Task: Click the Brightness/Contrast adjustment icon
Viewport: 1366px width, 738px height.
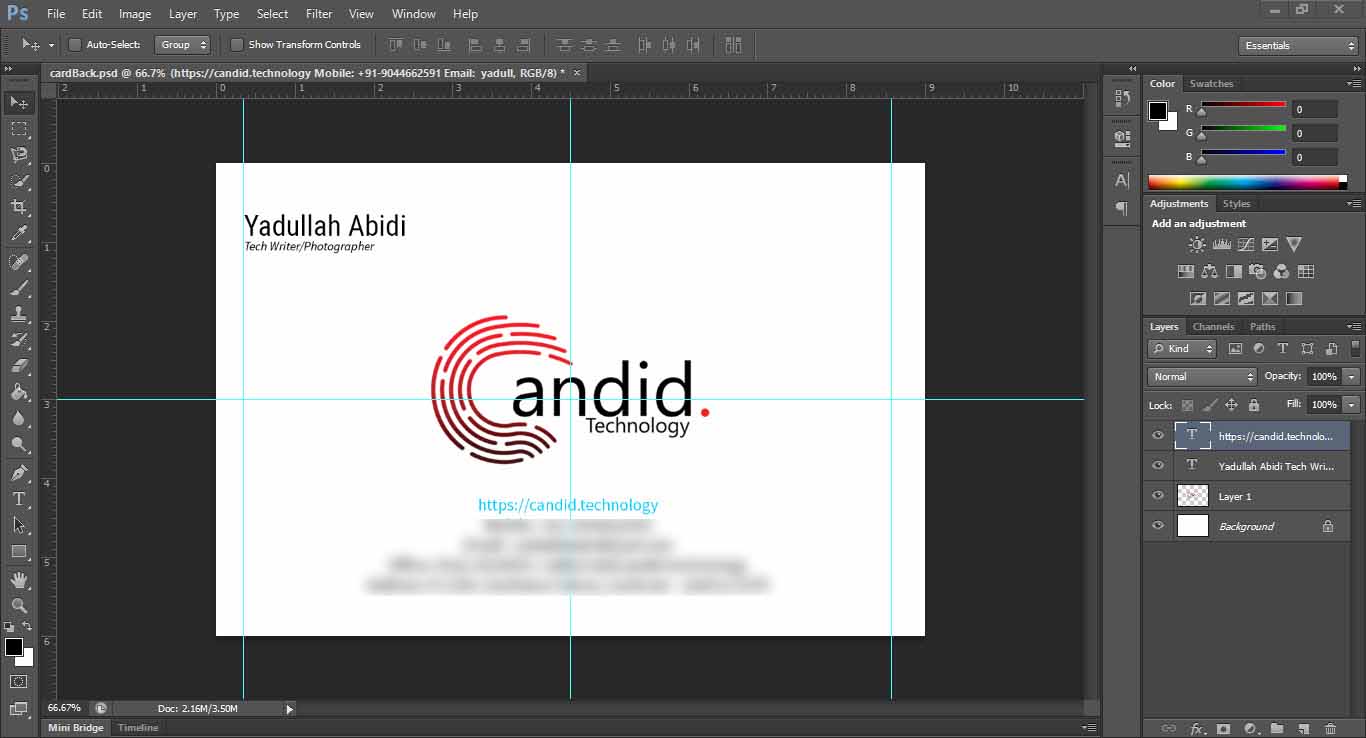Action: (1197, 244)
